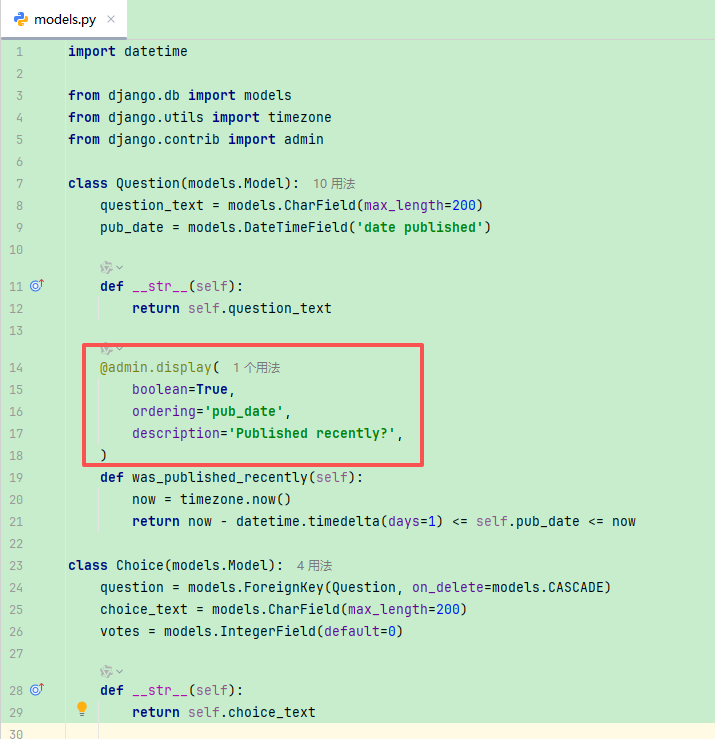
Task: Click 'boolean=True' on line 15
Action: [180, 390]
